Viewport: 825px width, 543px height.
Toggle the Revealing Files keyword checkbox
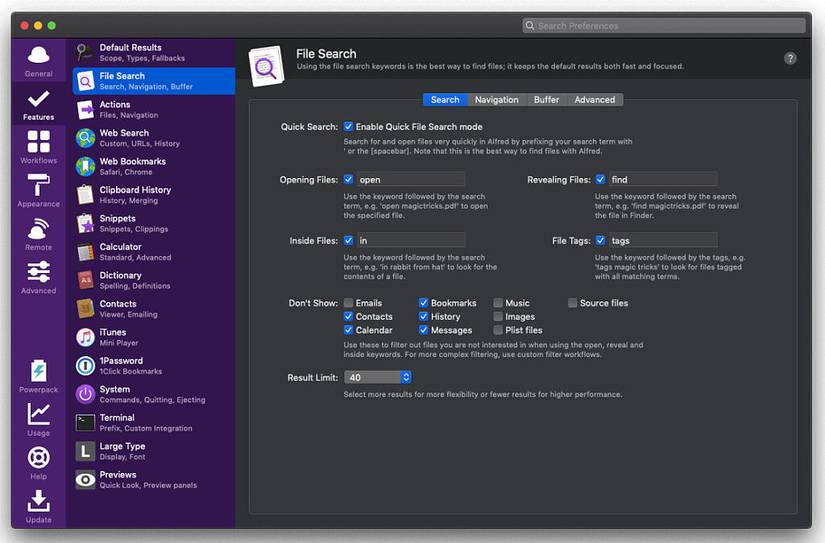point(600,179)
